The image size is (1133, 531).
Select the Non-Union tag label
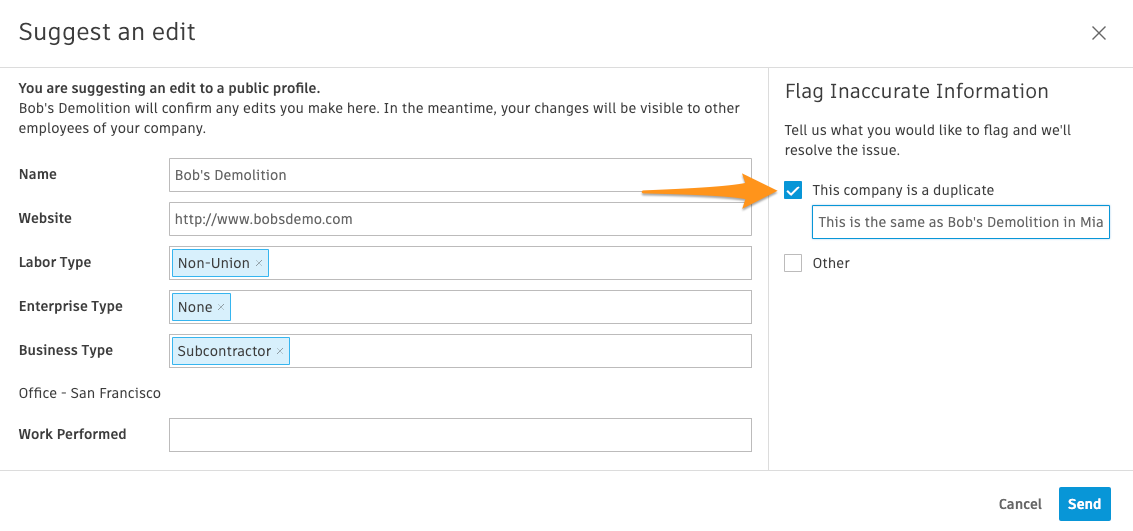[x=213, y=263]
